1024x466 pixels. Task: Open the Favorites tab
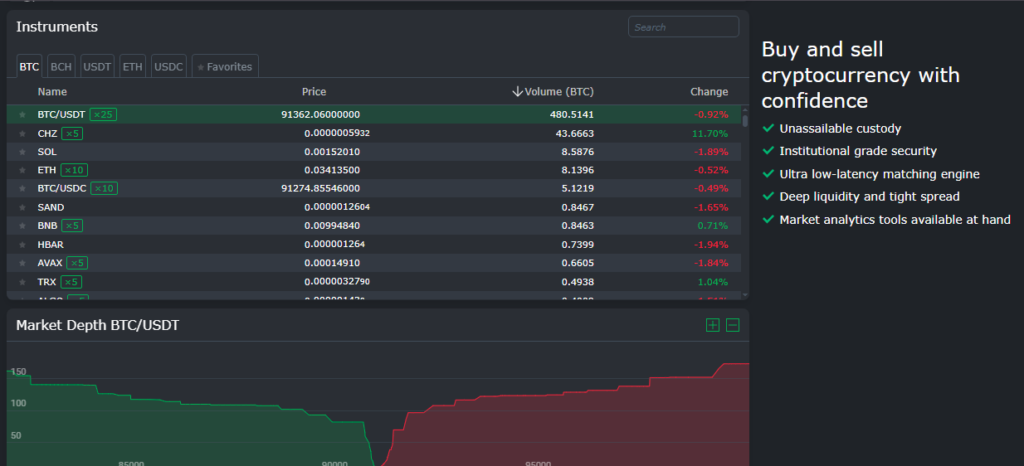(x=225, y=67)
